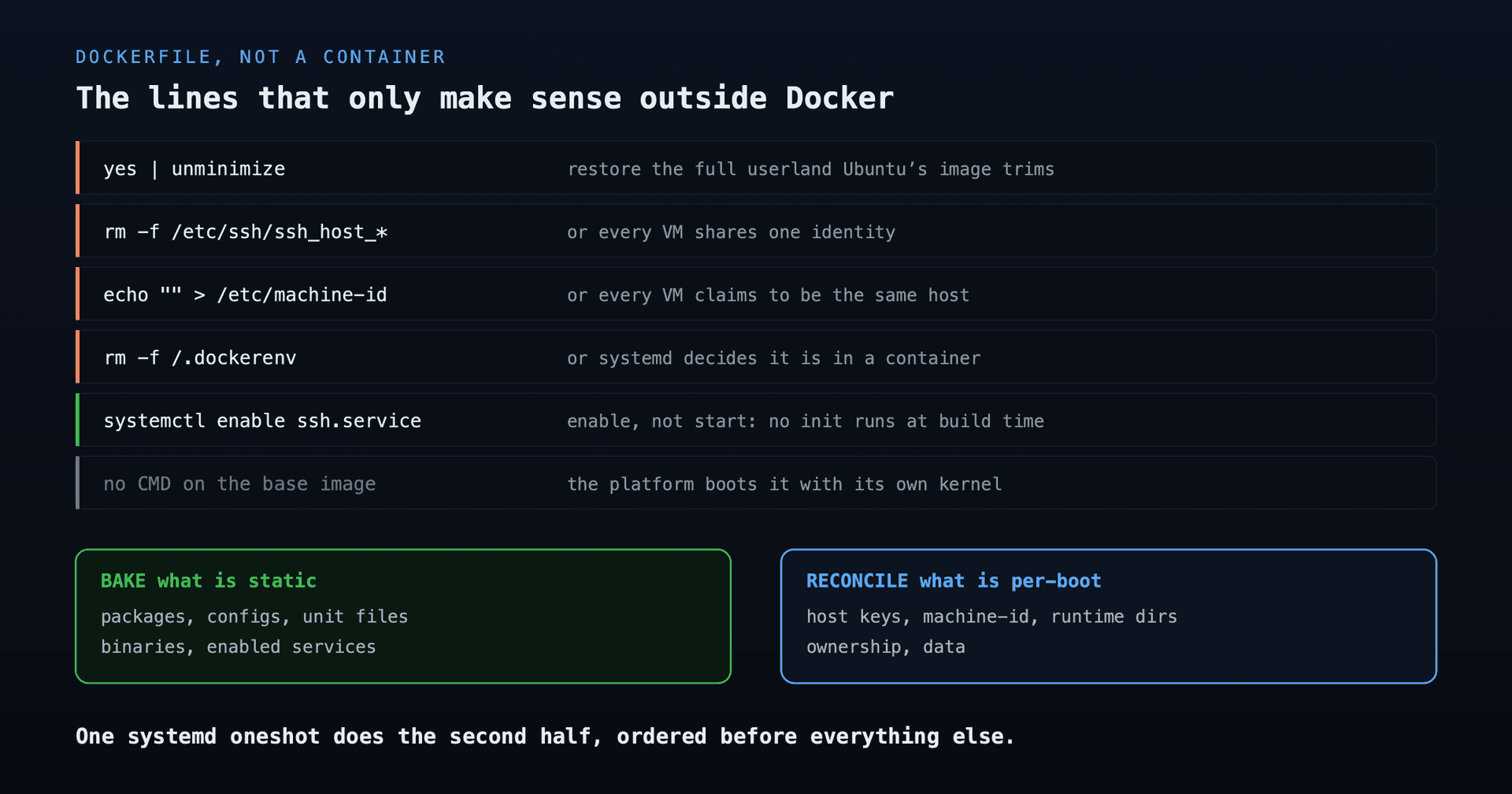Click 'enable, not start: no init runs at build time'
Screen dimensions: 1512x794
coord(806,421)
